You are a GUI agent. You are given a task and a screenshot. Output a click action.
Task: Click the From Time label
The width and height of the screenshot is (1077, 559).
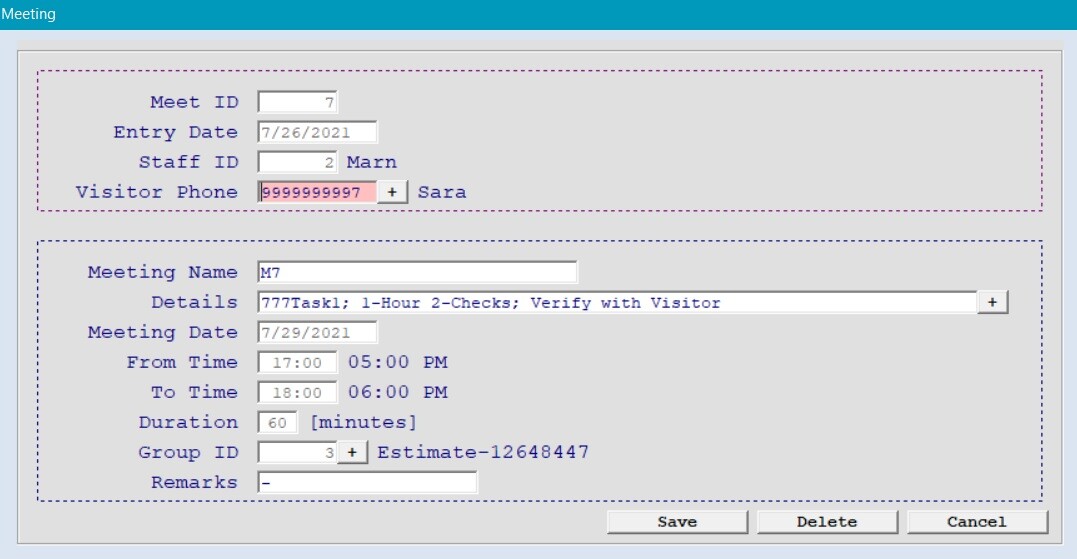click(182, 363)
